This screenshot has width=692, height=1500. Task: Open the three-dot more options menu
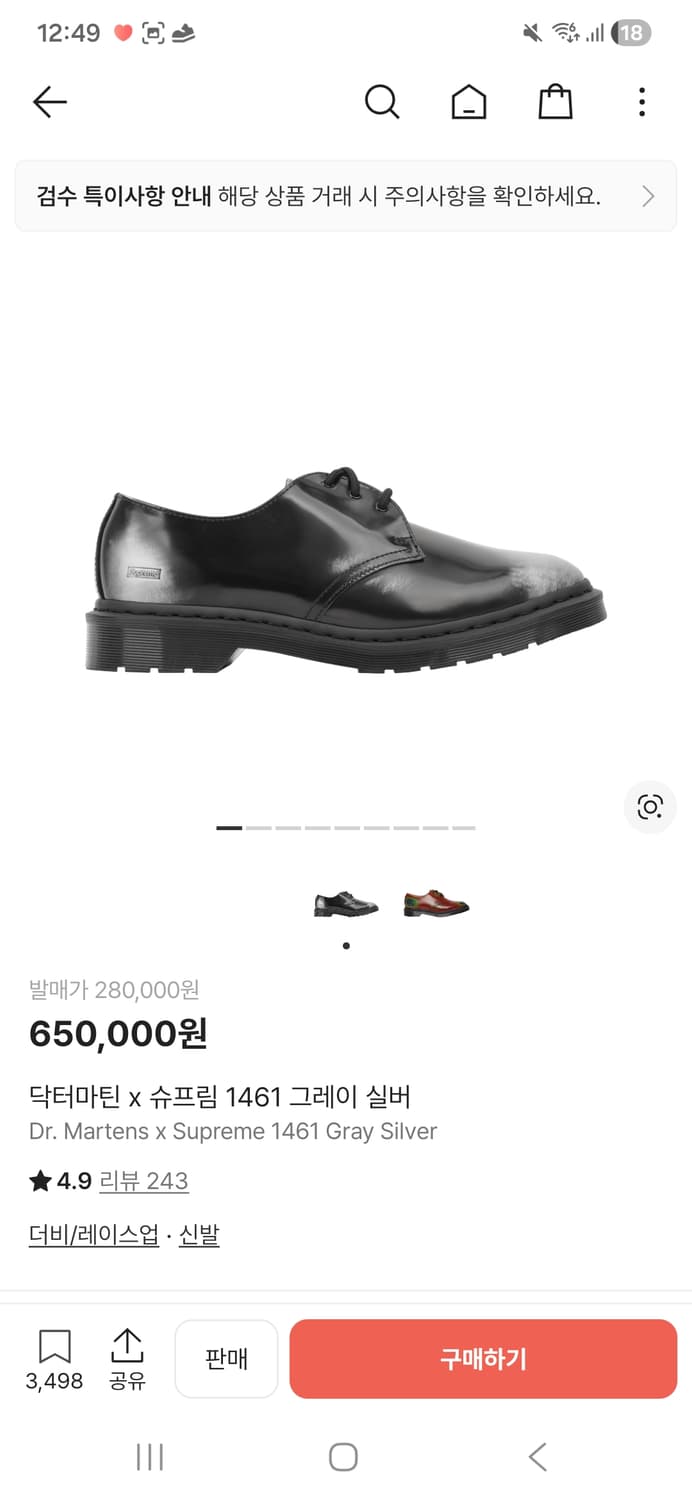point(641,102)
